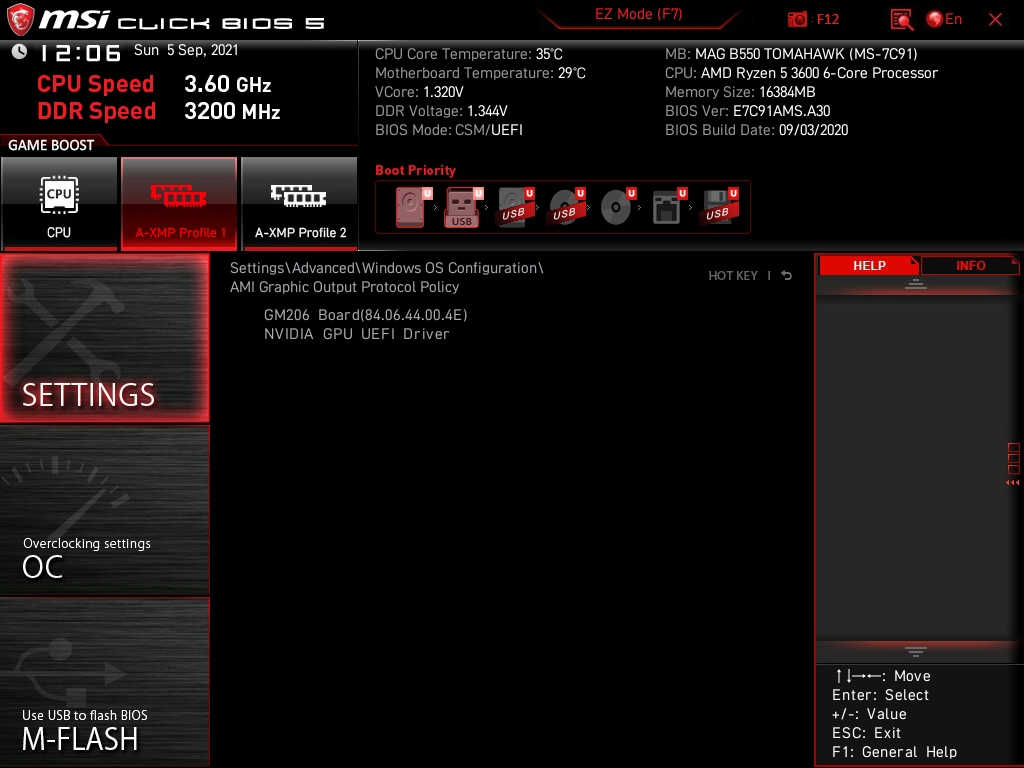Click the VCore 1.320V reading
This screenshot has width=1024, height=768.
(419, 92)
